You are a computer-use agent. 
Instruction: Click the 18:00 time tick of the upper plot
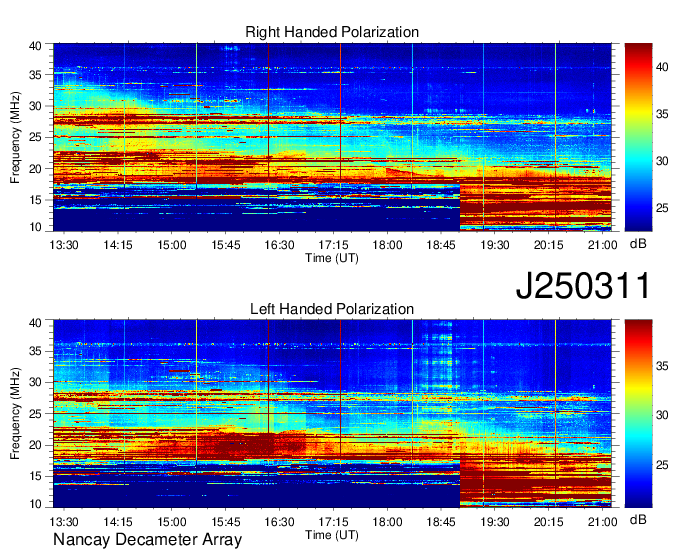tap(387, 245)
